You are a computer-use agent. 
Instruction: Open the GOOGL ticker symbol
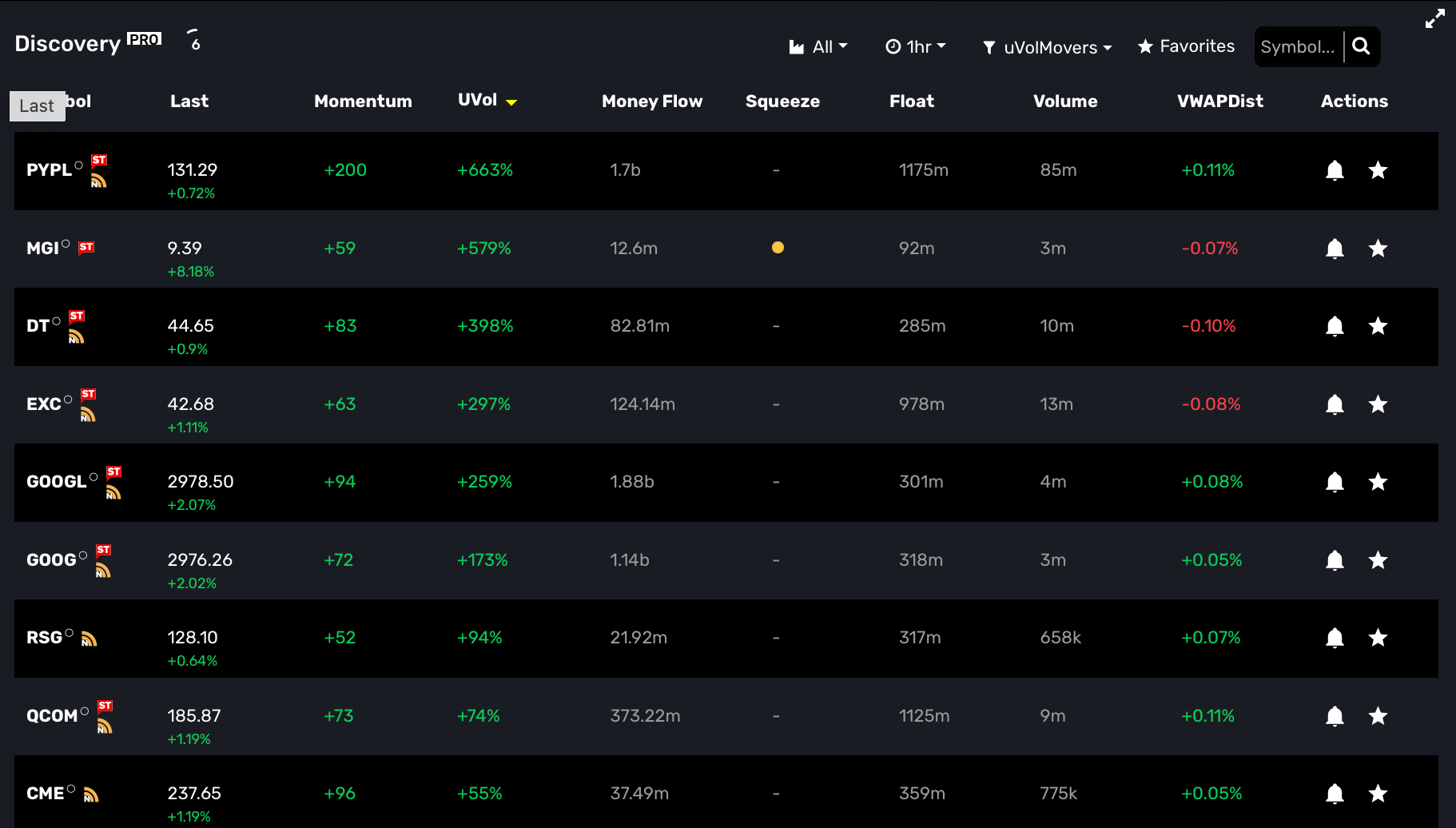[57, 482]
